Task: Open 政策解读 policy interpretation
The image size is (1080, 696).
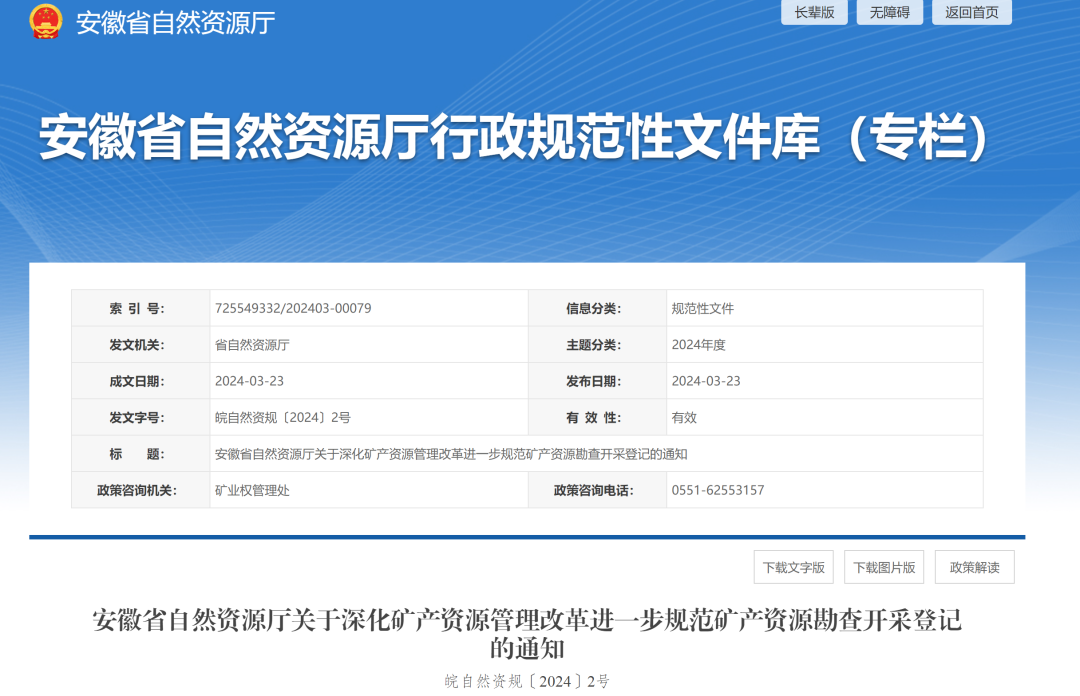Action: coord(974,567)
